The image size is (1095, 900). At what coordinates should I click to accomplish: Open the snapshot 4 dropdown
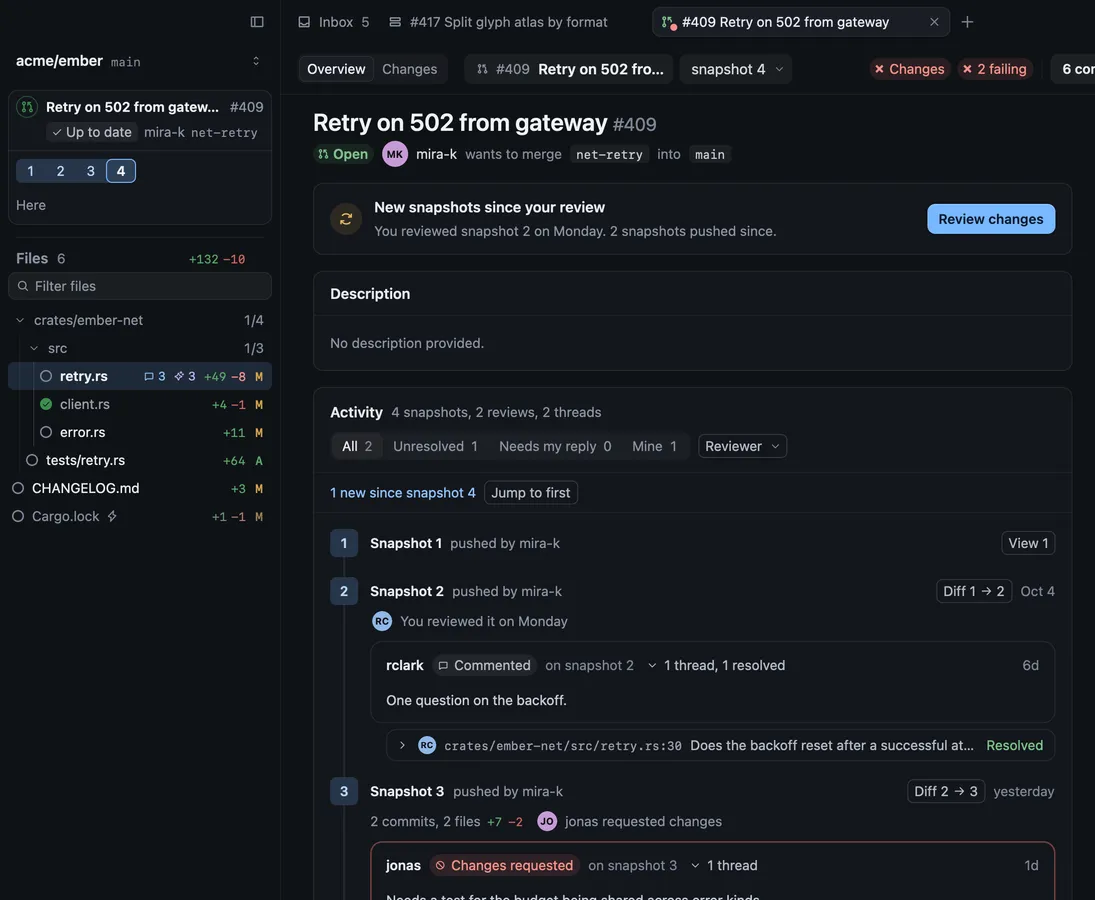735,69
